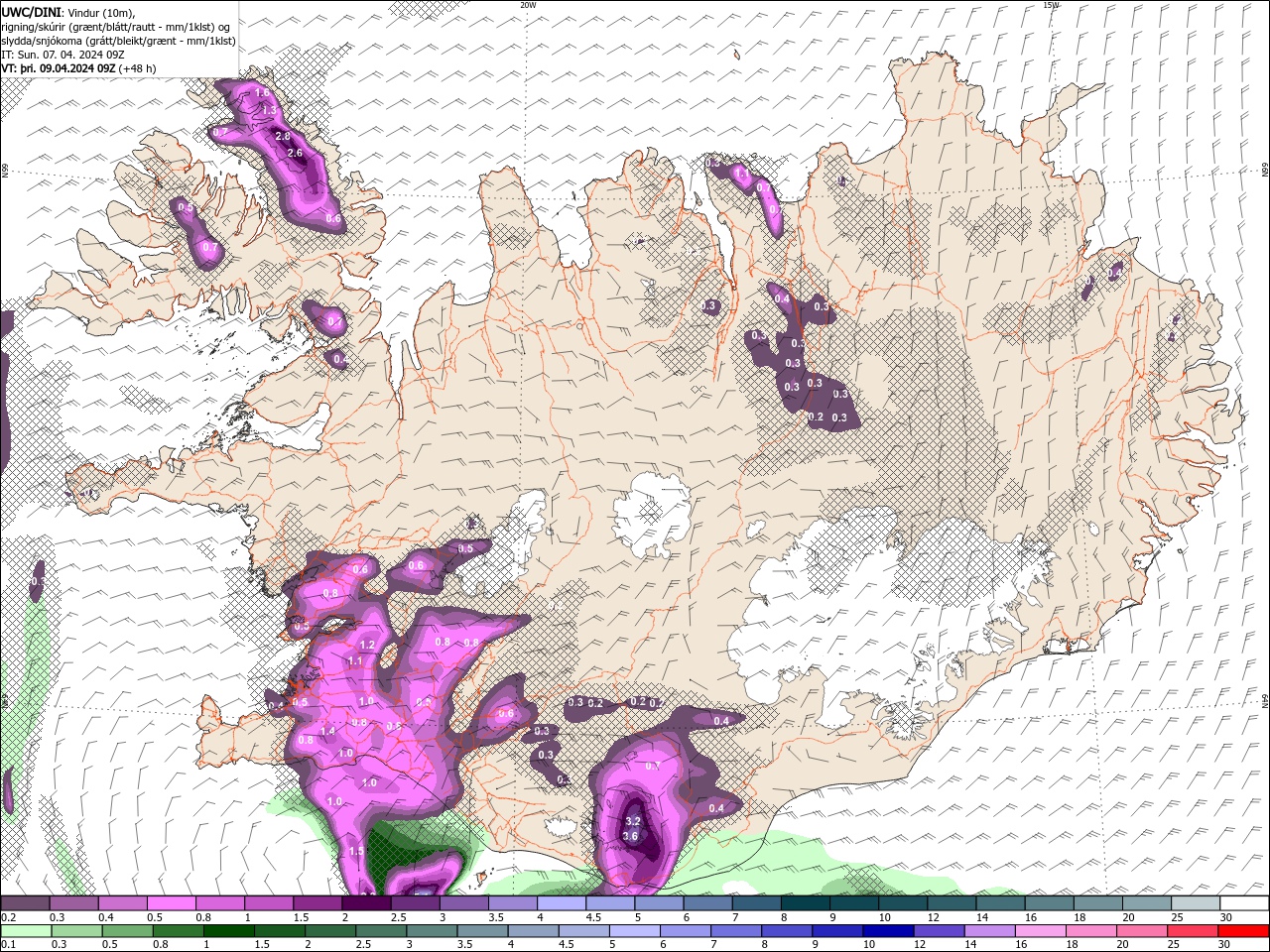Select the upper legend swatch starting at 4
The image size is (1270, 952).
click(x=562, y=903)
